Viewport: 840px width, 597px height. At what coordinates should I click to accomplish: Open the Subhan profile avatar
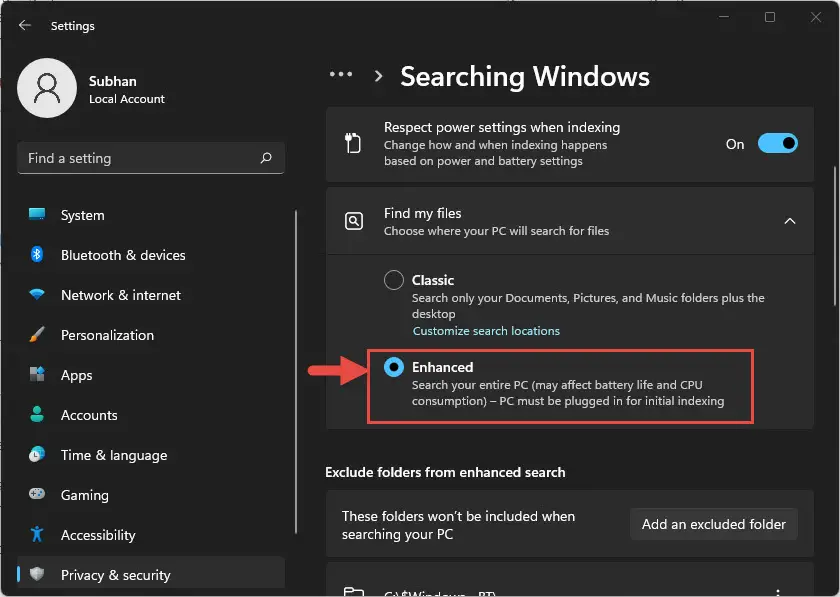[47, 88]
